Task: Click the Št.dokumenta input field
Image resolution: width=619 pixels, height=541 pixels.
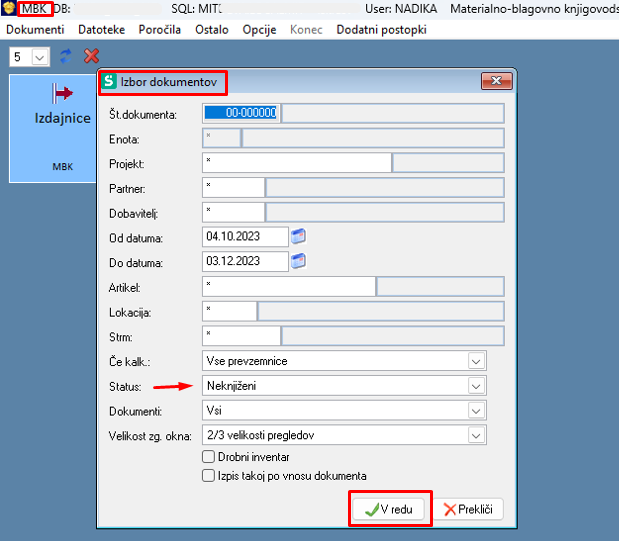Action: coord(241,113)
